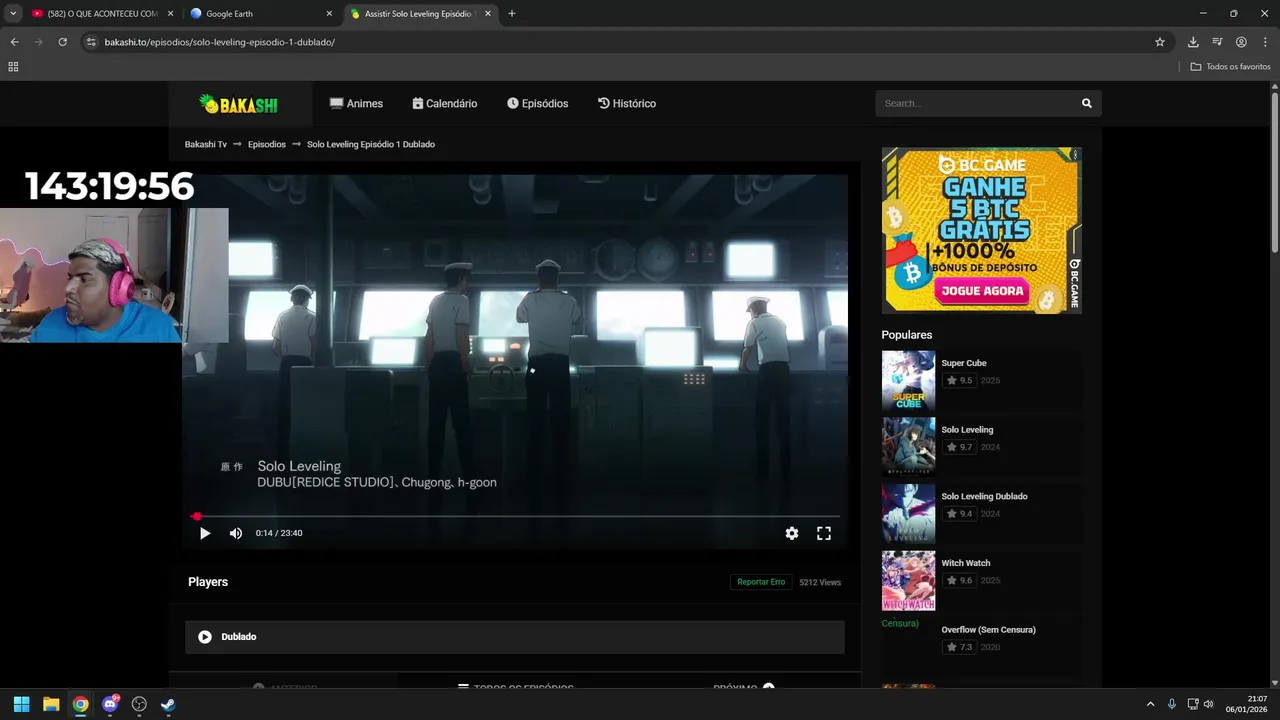Open Steam from the taskbar
Image resolution: width=1280 pixels, height=720 pixels.
pyautogui.click(x=168, y=704)
